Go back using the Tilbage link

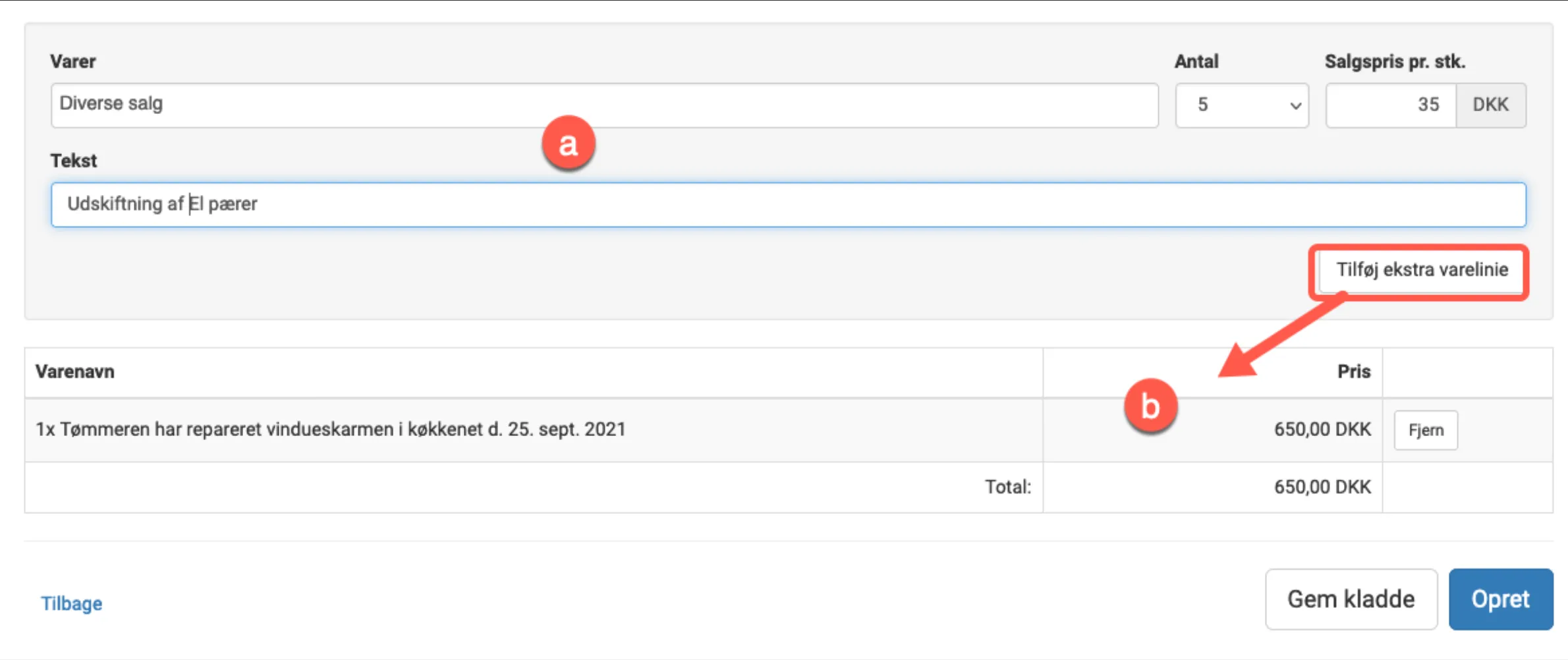click(71, 603)
